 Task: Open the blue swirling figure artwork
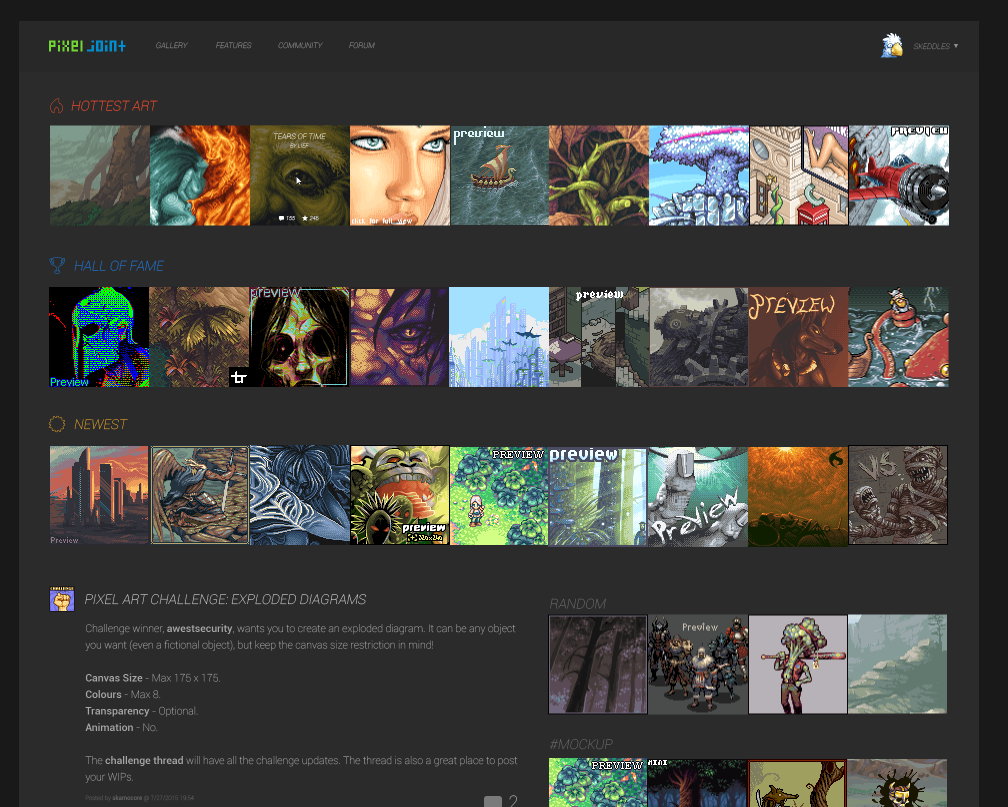[x=300, y=495]
